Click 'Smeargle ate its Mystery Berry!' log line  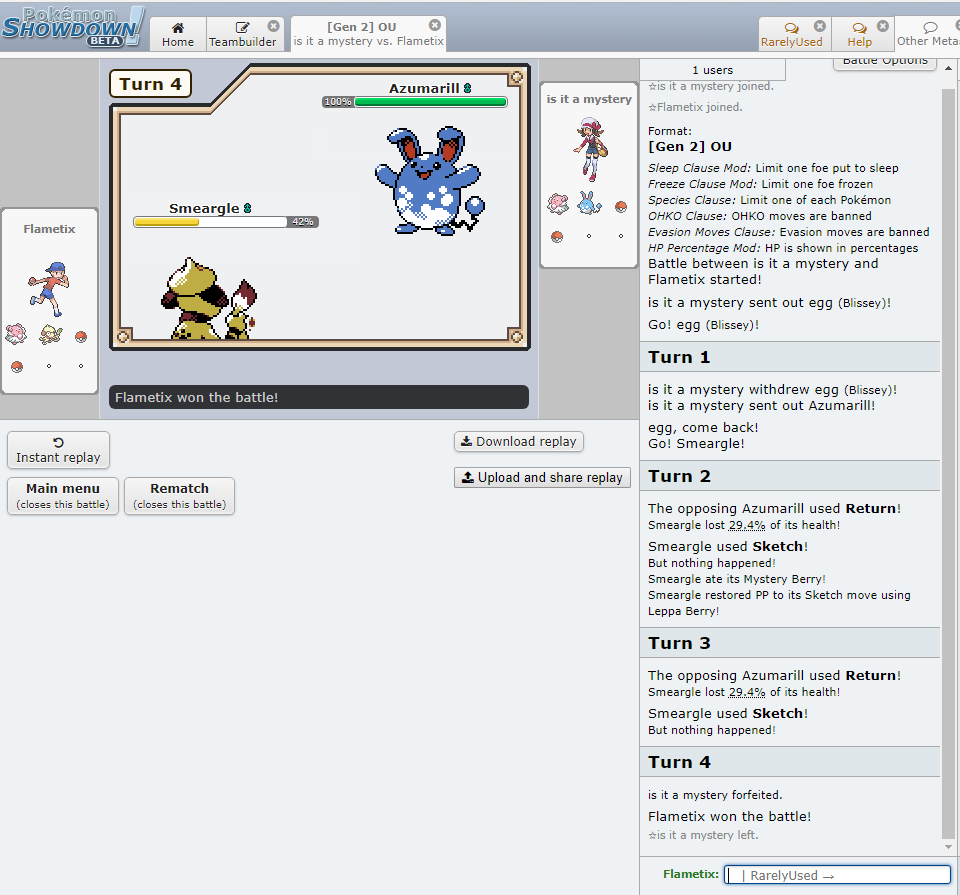click(737, 579)
